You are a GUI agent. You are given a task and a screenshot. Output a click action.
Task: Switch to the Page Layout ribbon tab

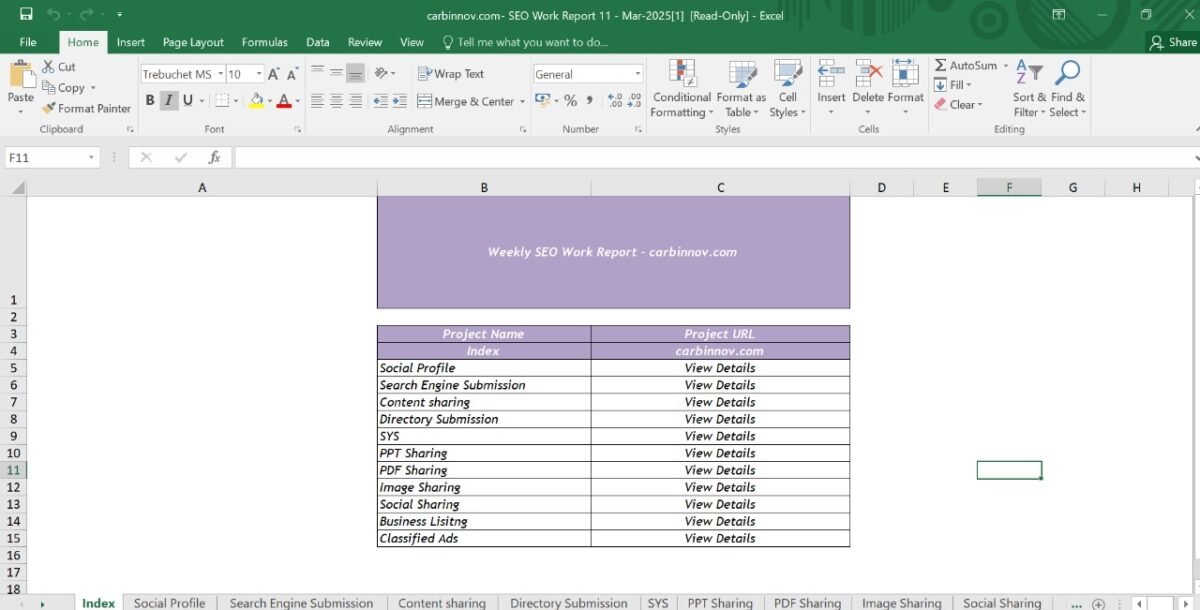pyautogui.click(x=193, y=42)
